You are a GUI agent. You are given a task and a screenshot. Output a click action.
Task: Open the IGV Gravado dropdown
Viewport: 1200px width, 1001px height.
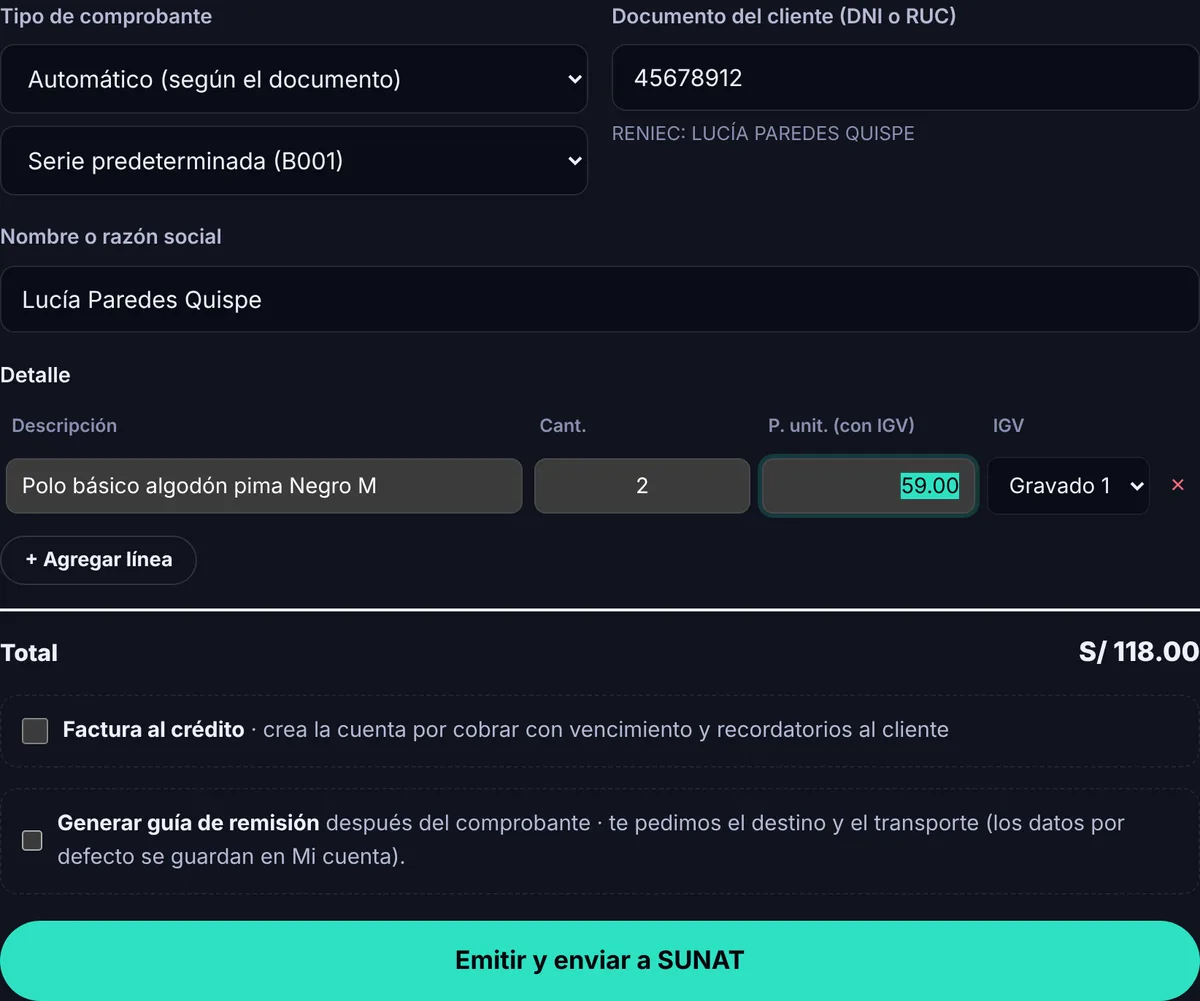(x=1069, y=486)
